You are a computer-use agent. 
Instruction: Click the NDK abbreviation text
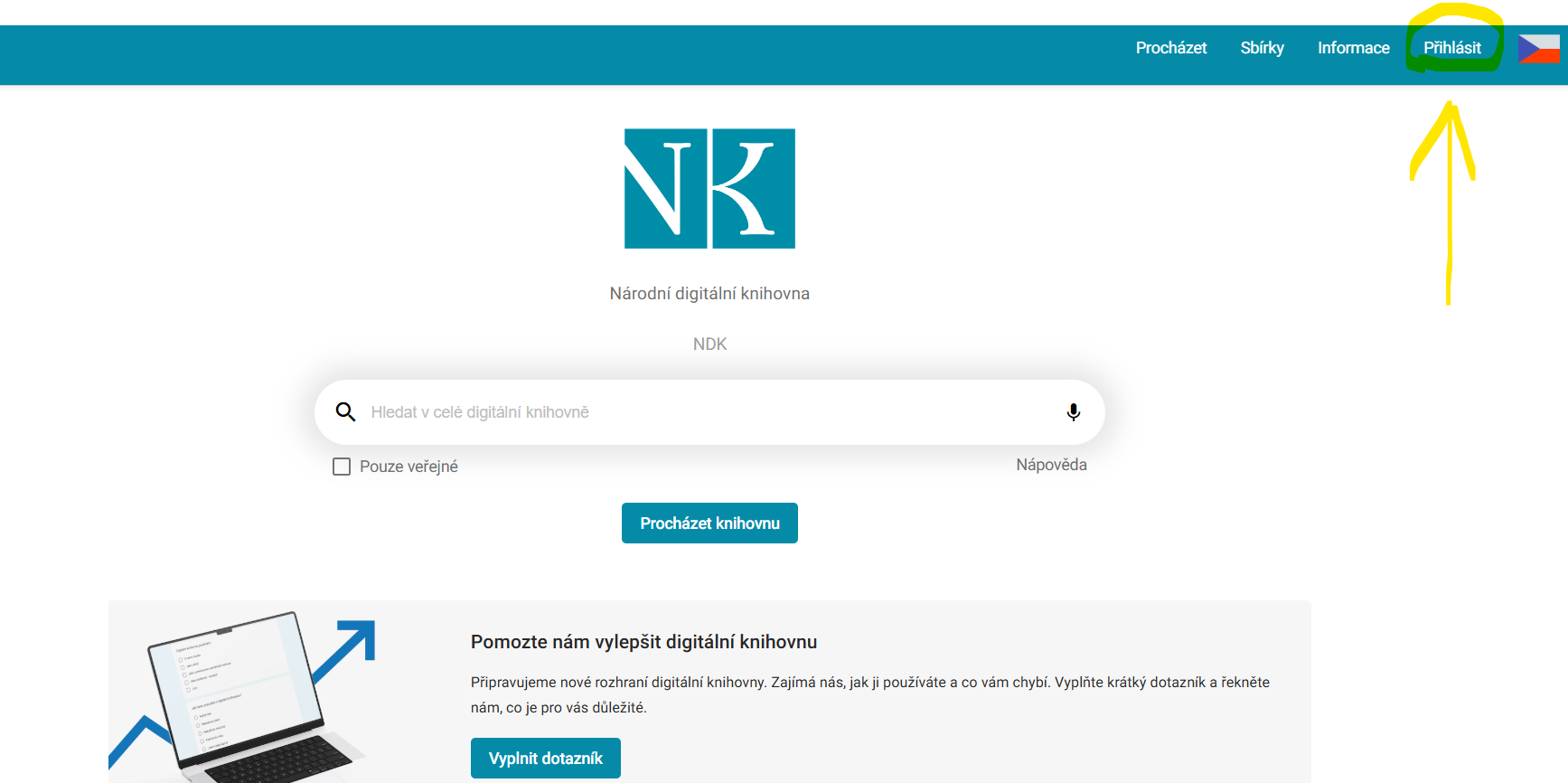click(x=709, y=344)
